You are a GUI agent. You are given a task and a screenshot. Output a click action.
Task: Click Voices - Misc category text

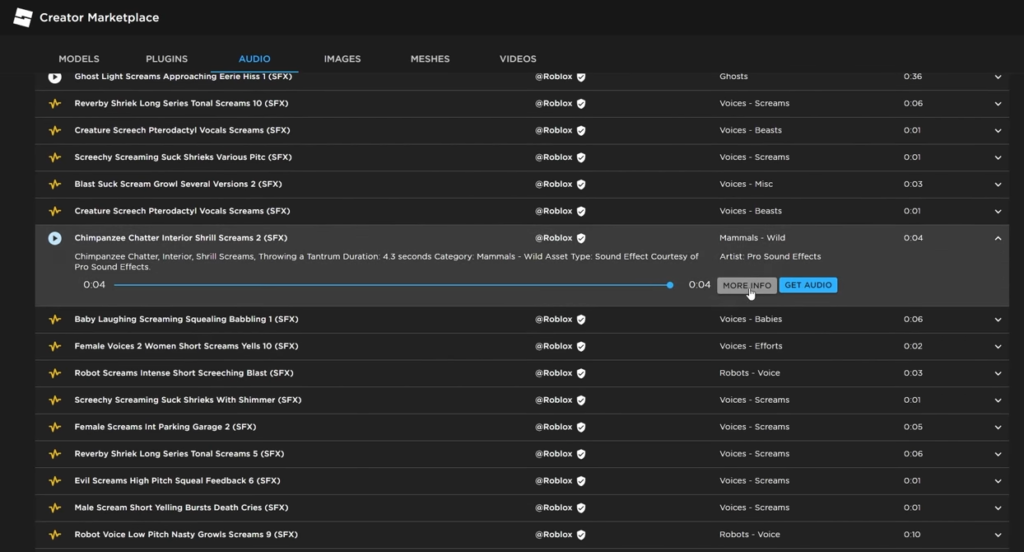click(x=746, y=184)
